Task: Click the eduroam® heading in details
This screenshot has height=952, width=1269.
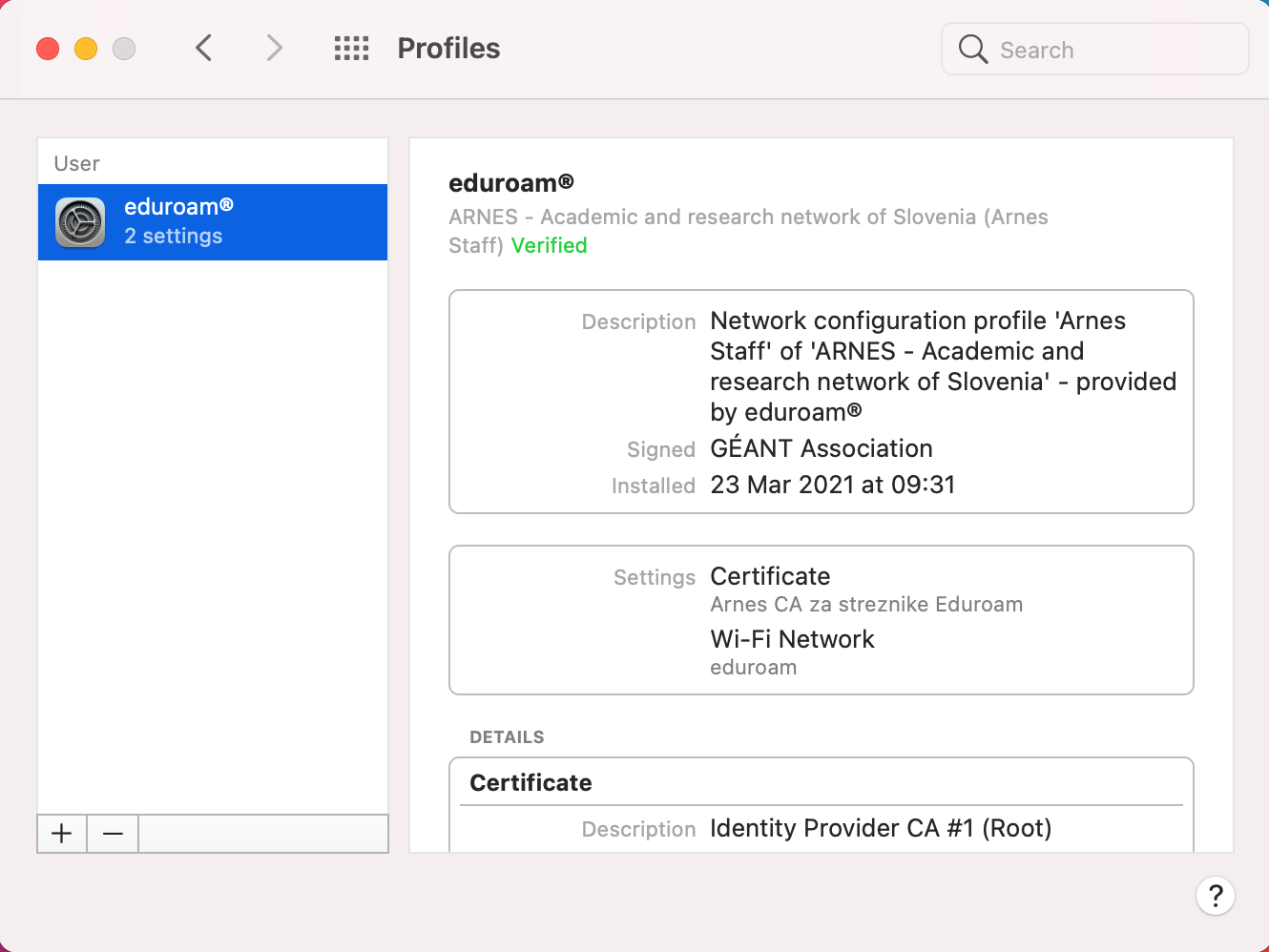Action: (511, 183)
